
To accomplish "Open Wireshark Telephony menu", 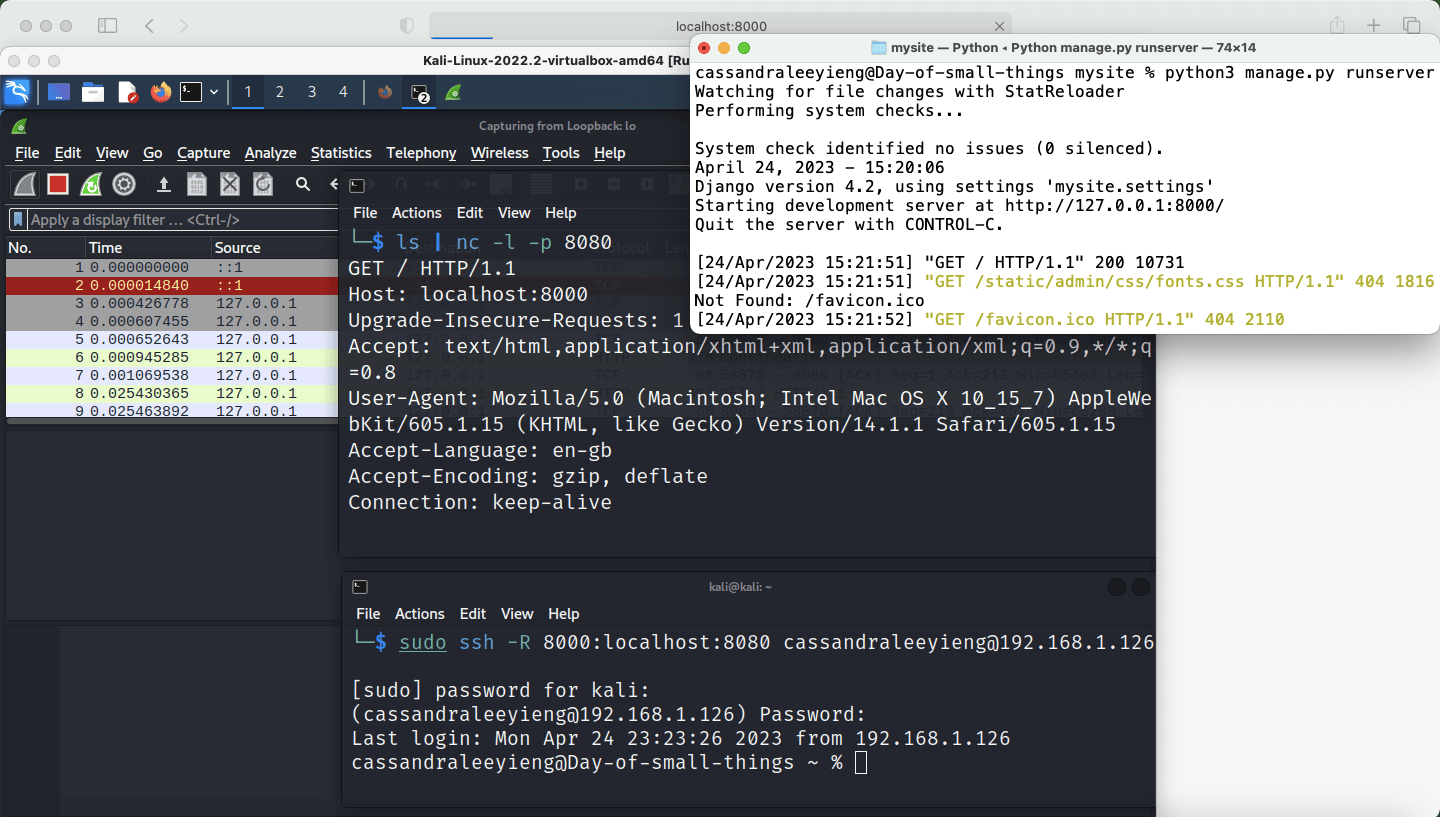I will 421,153.
